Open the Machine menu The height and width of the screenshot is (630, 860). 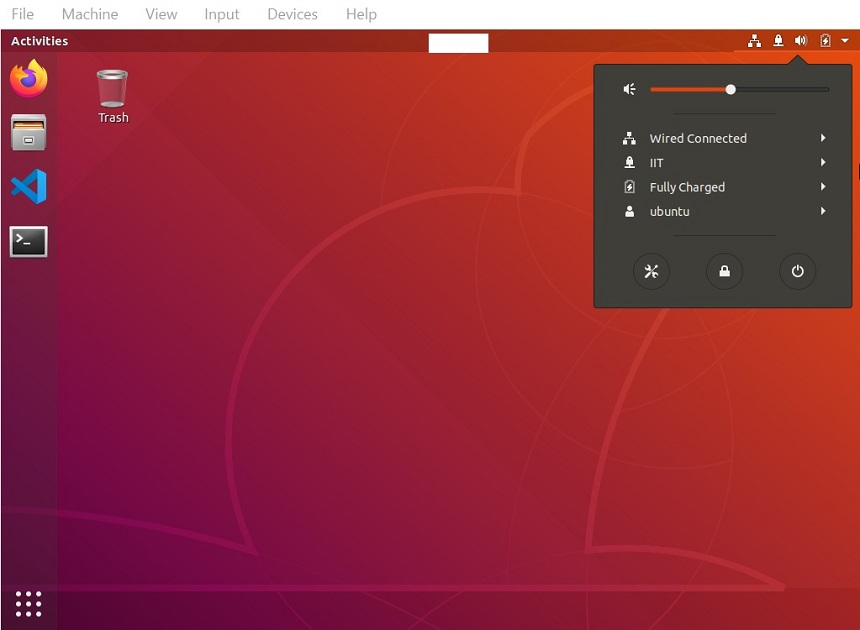tap(90, 14)
